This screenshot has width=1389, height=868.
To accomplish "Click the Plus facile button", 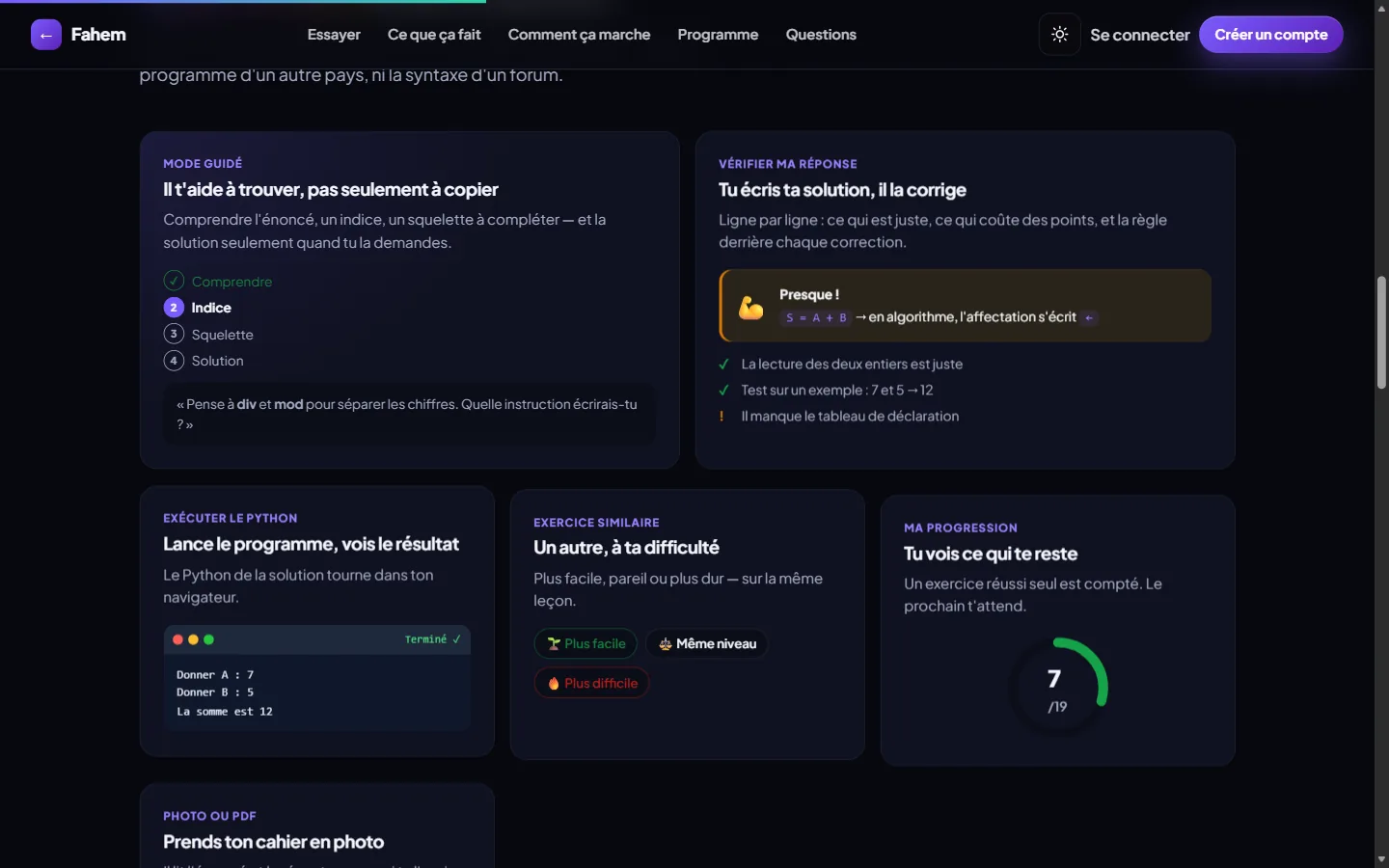I will coord(586,643).
